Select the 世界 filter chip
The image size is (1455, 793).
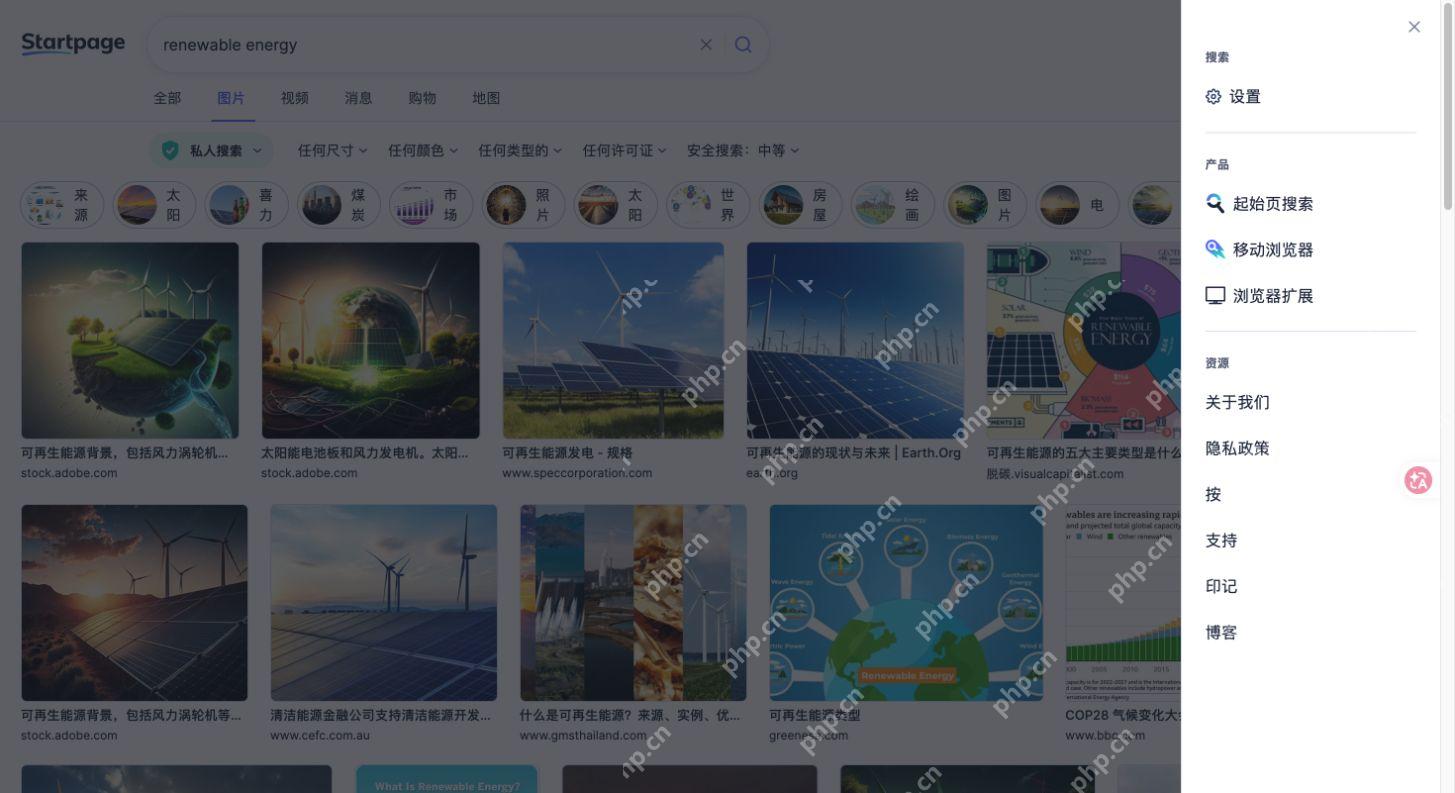click(x=708, y=205)
